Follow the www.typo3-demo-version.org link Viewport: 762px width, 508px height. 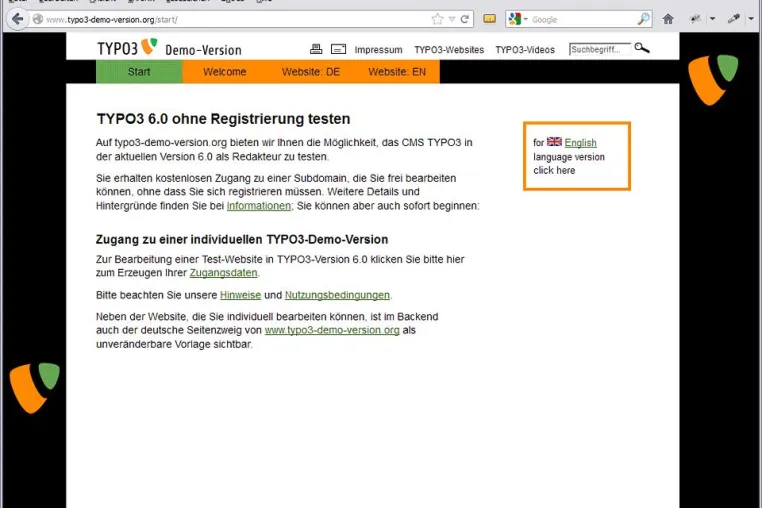(x=332, y=330)
